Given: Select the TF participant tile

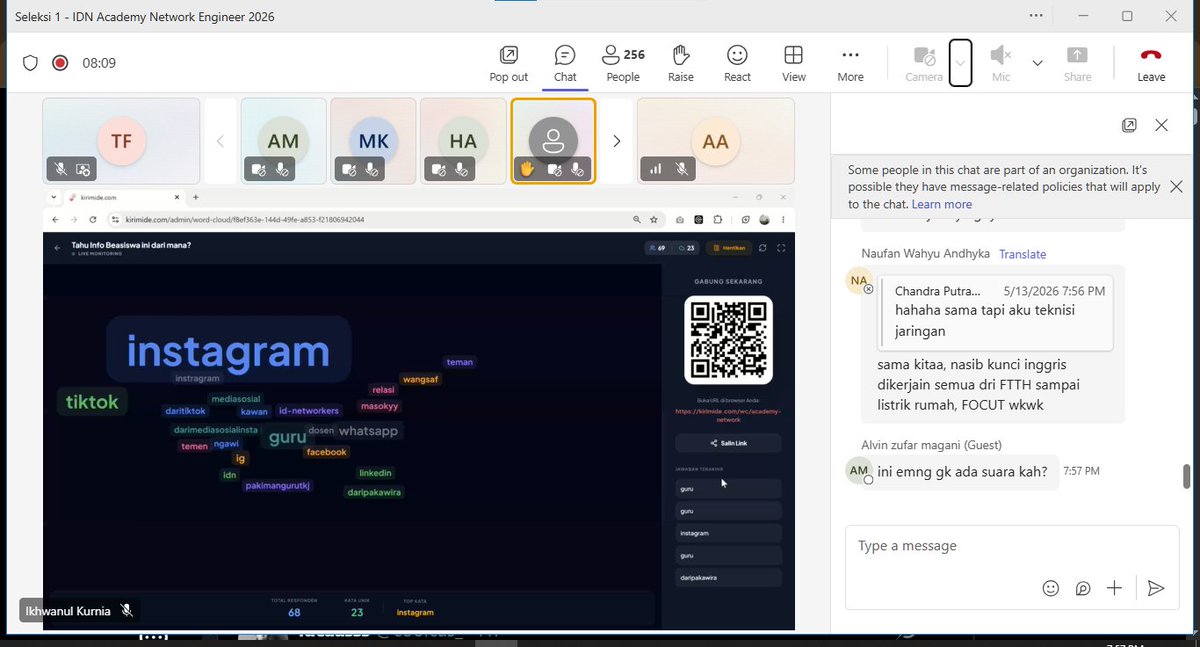Looking at the screenshot, I should coord(122,141).
